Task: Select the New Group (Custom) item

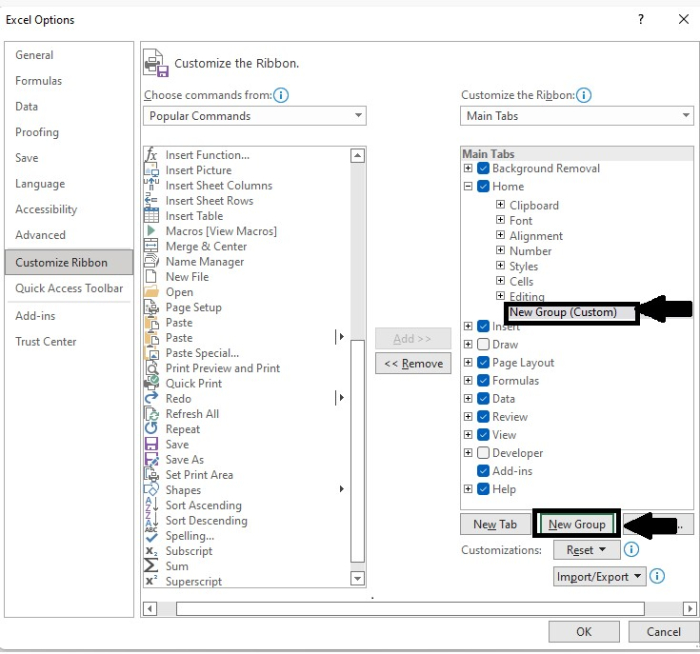Action: (x=563, y=312)
